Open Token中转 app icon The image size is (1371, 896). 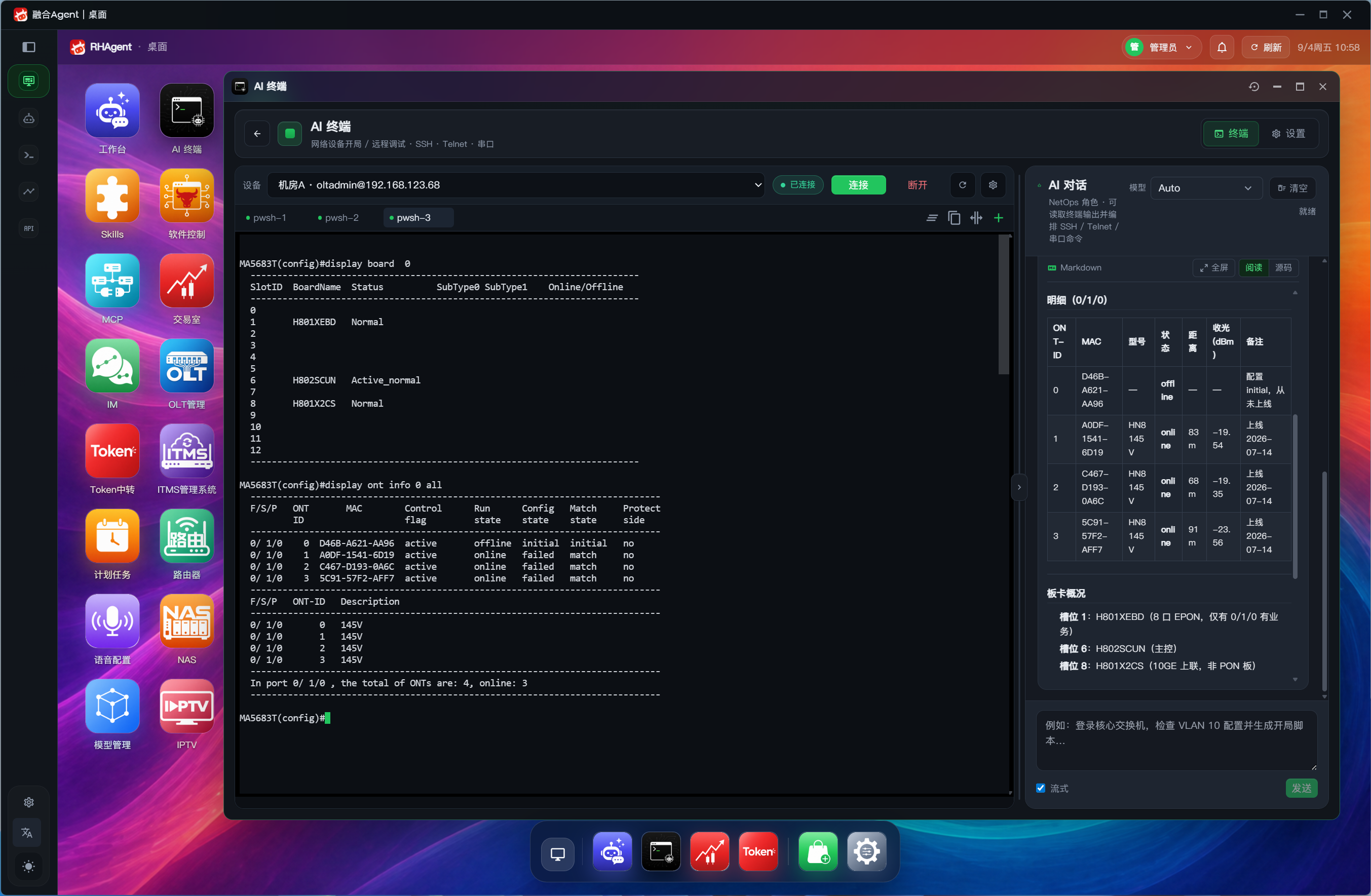click(112, 451)
